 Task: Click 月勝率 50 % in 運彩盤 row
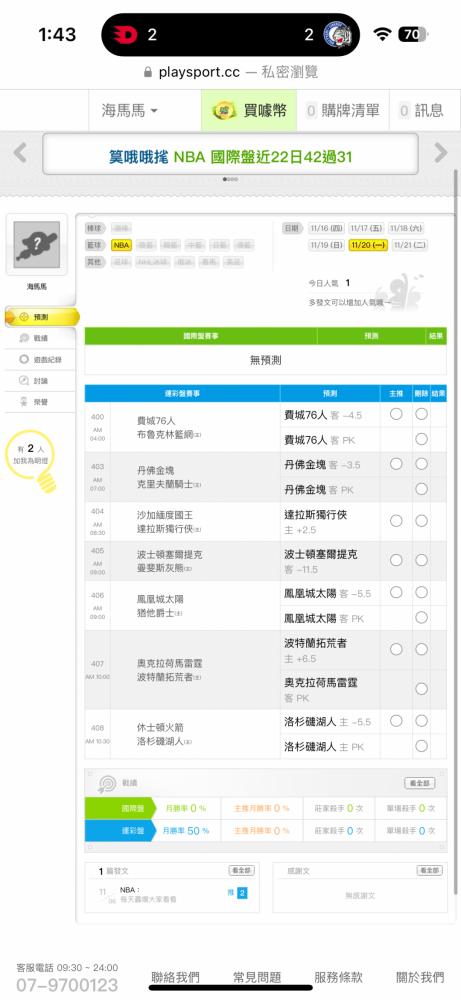point(186,830)
